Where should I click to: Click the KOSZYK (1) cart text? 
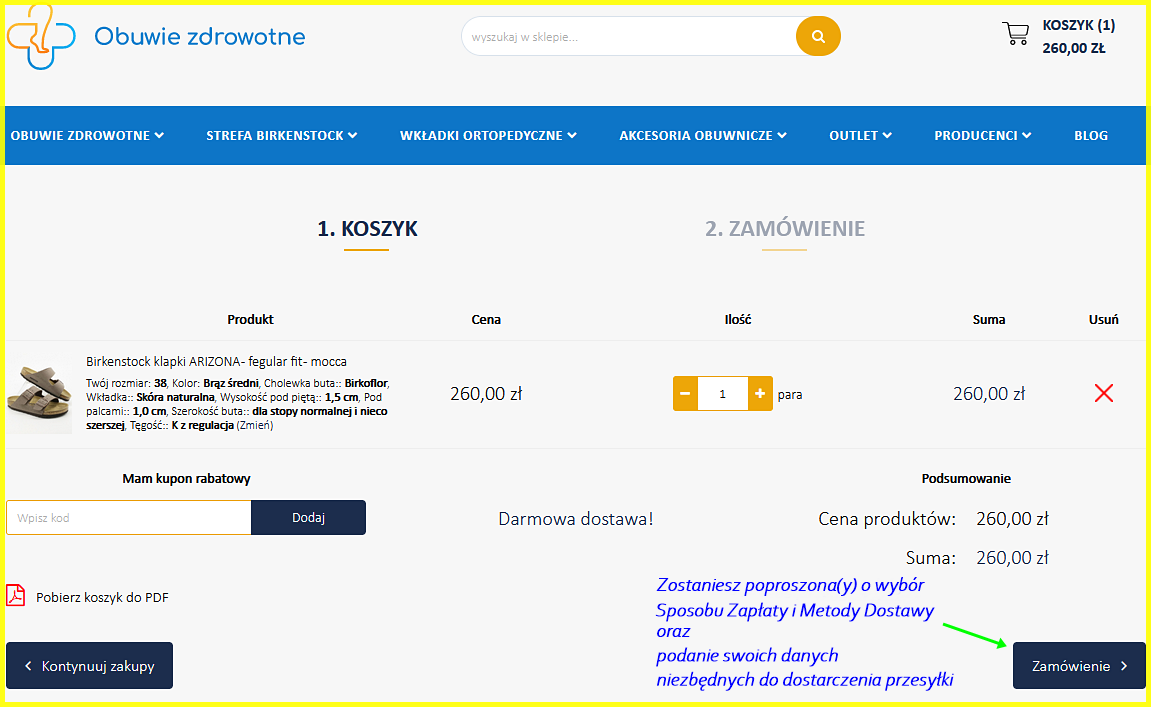(1078, 25)
